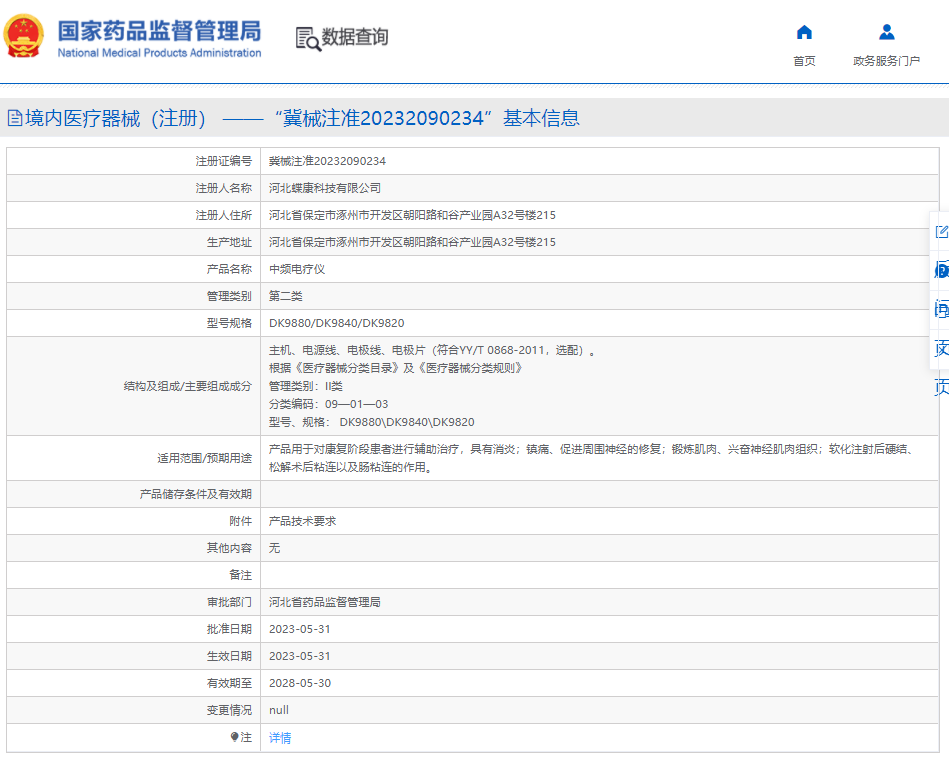
Task: Click intended use text starting 产品用于对康复阶段
Action: click(591, 458)
